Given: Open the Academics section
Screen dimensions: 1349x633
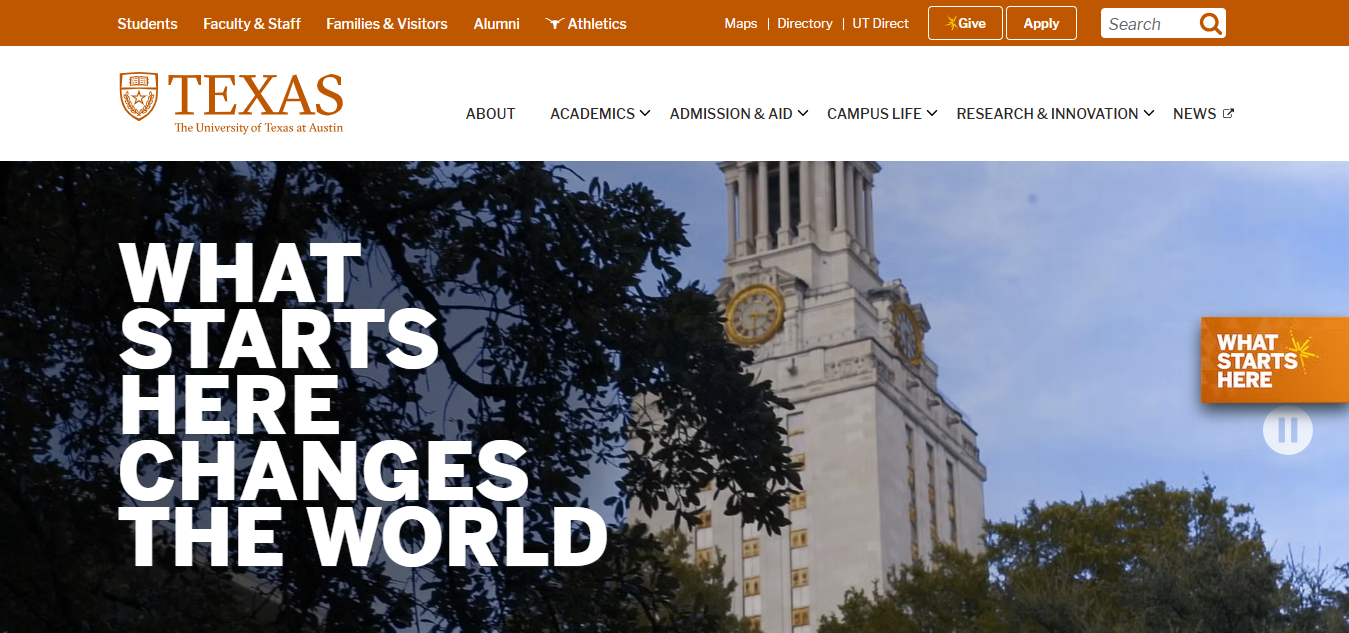Looking at the screenshot, I should pyautogui.click(x=592, y=114).
